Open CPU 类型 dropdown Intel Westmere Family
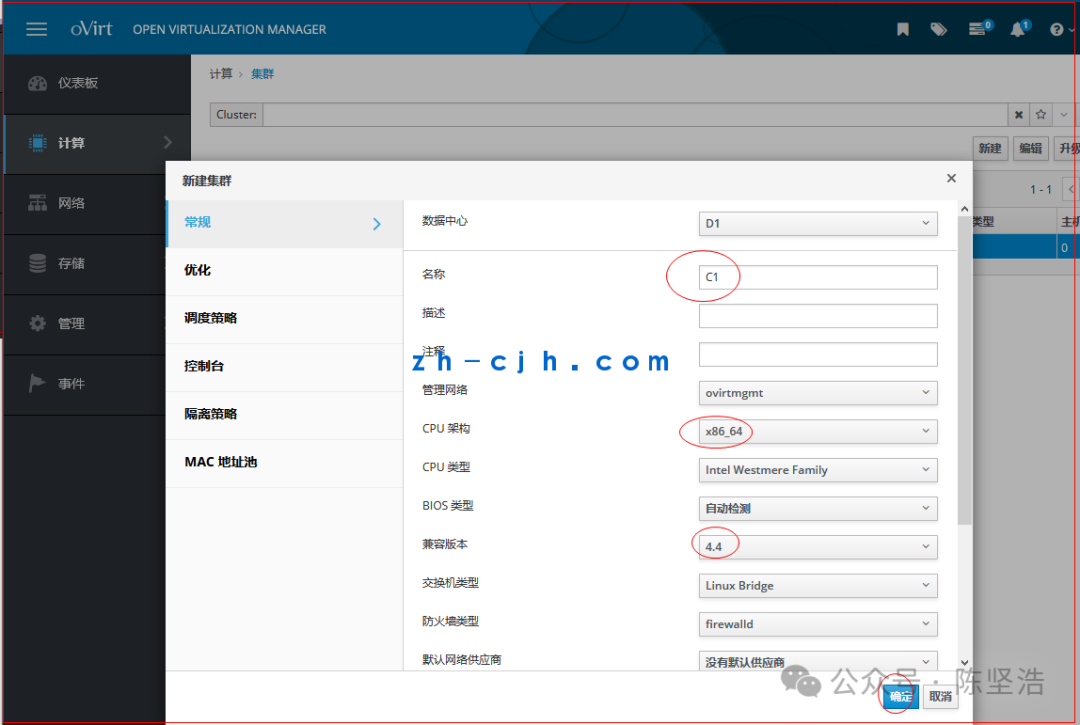The width and height of the screenshot is (1080, 725). click(818, 470)
